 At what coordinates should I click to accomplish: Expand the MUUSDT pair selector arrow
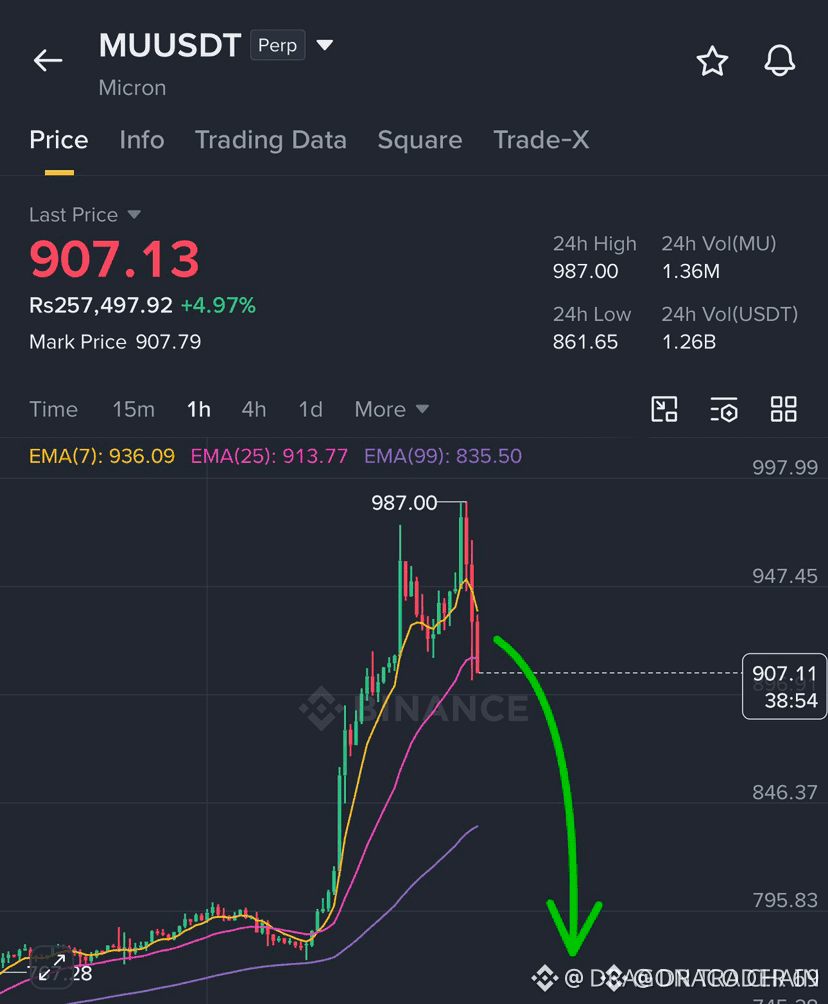(325, 45)
